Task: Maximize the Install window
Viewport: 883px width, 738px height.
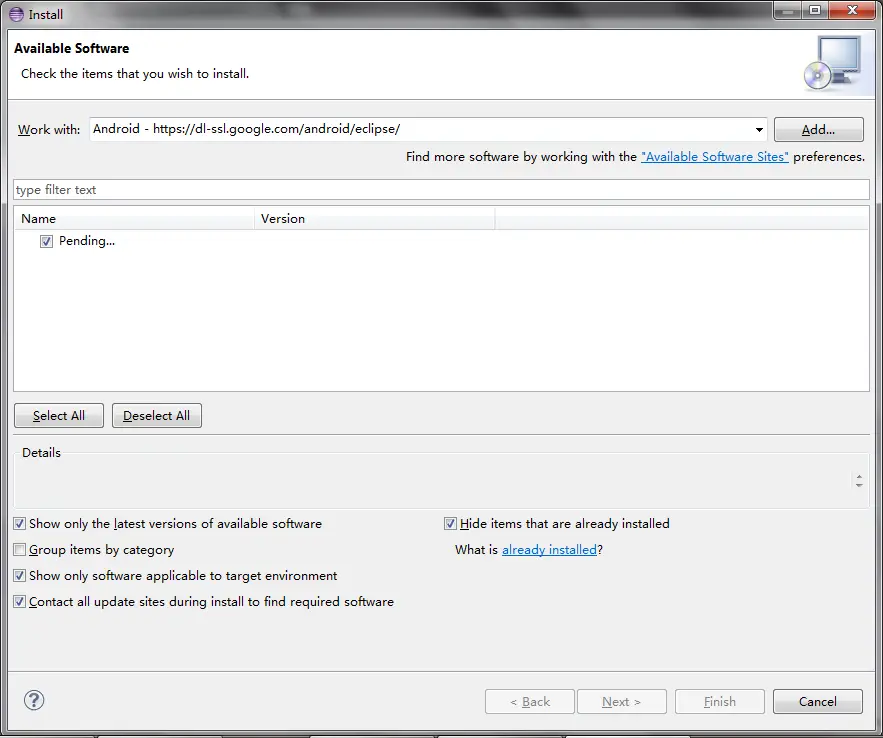Action: pyautogui.click(x=815, y=10)
